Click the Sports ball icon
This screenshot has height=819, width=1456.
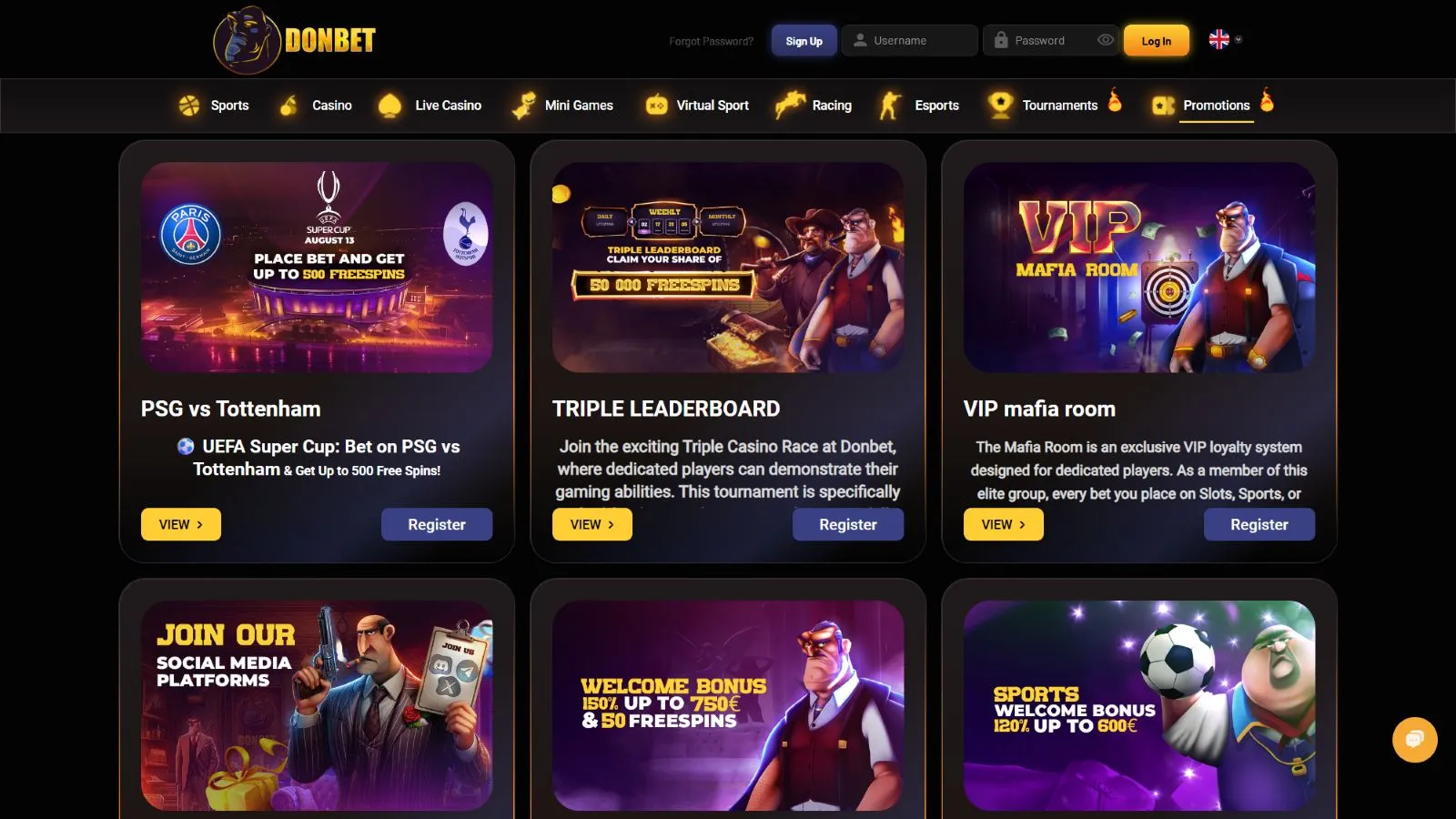tap(189, 106)
